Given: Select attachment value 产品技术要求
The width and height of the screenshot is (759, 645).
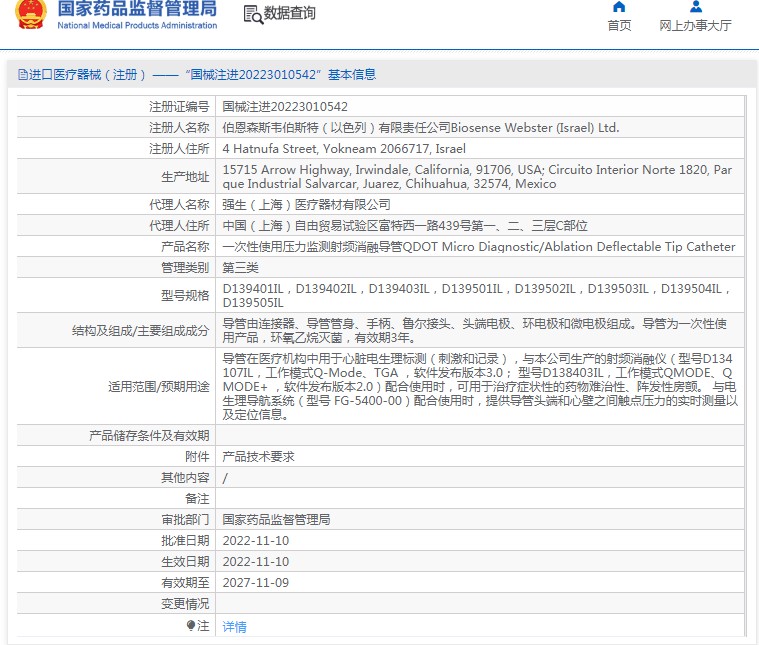Looking at the screenshot, I should point(258,457).
